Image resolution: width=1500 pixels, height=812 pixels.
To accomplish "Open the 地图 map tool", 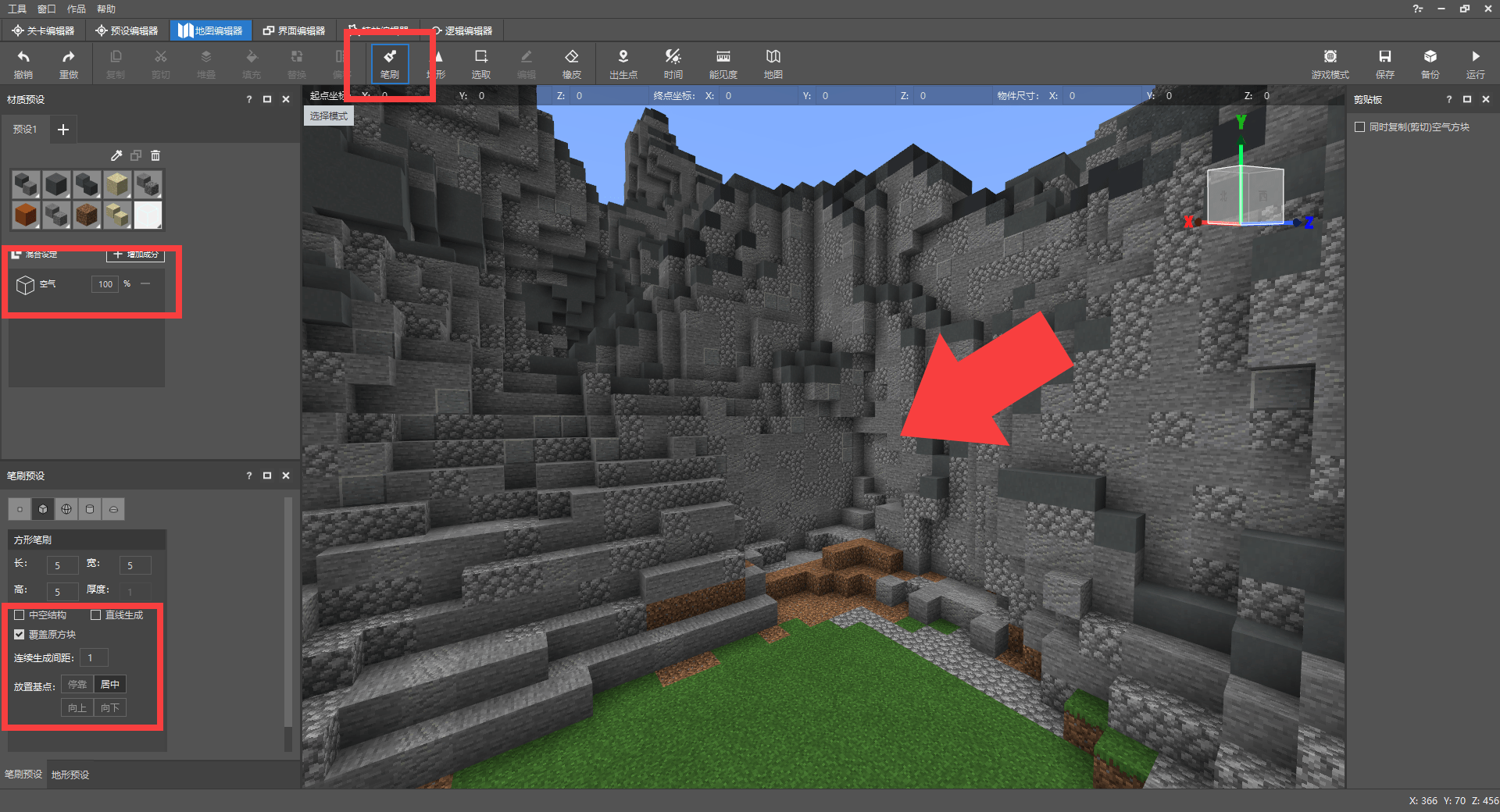I will [x=773, y=63].
